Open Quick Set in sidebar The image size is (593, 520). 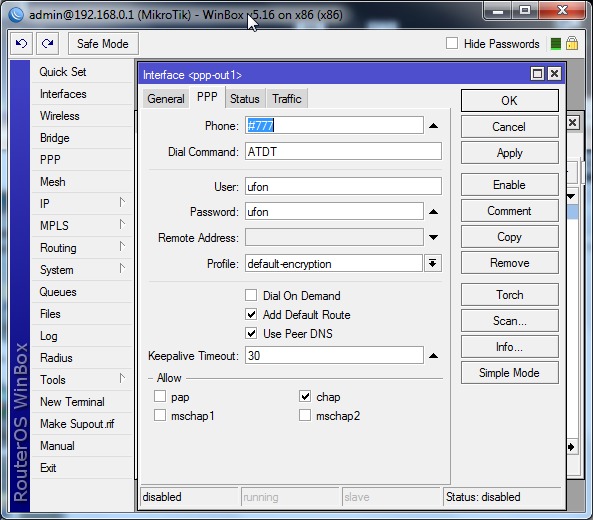pos(81,72)
